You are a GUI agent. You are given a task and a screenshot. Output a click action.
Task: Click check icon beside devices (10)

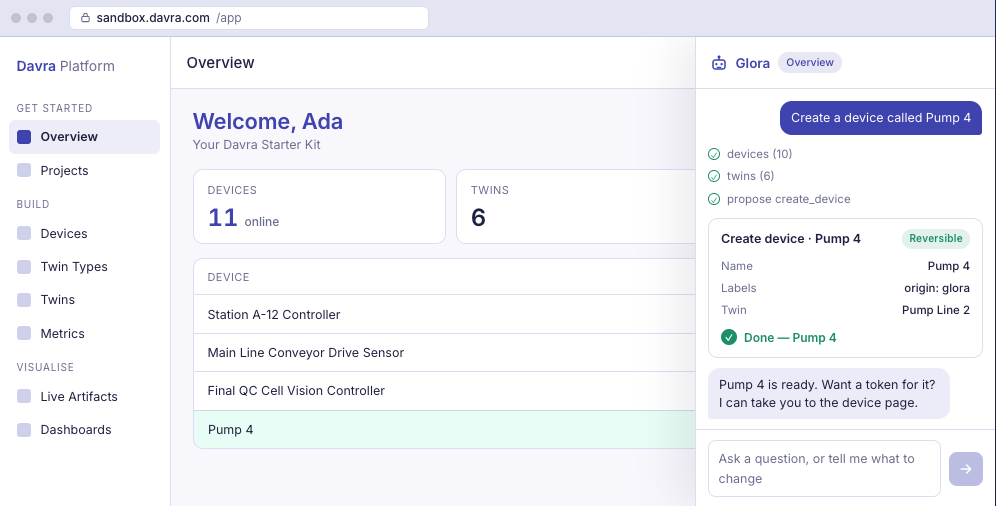tap(714, 154)
